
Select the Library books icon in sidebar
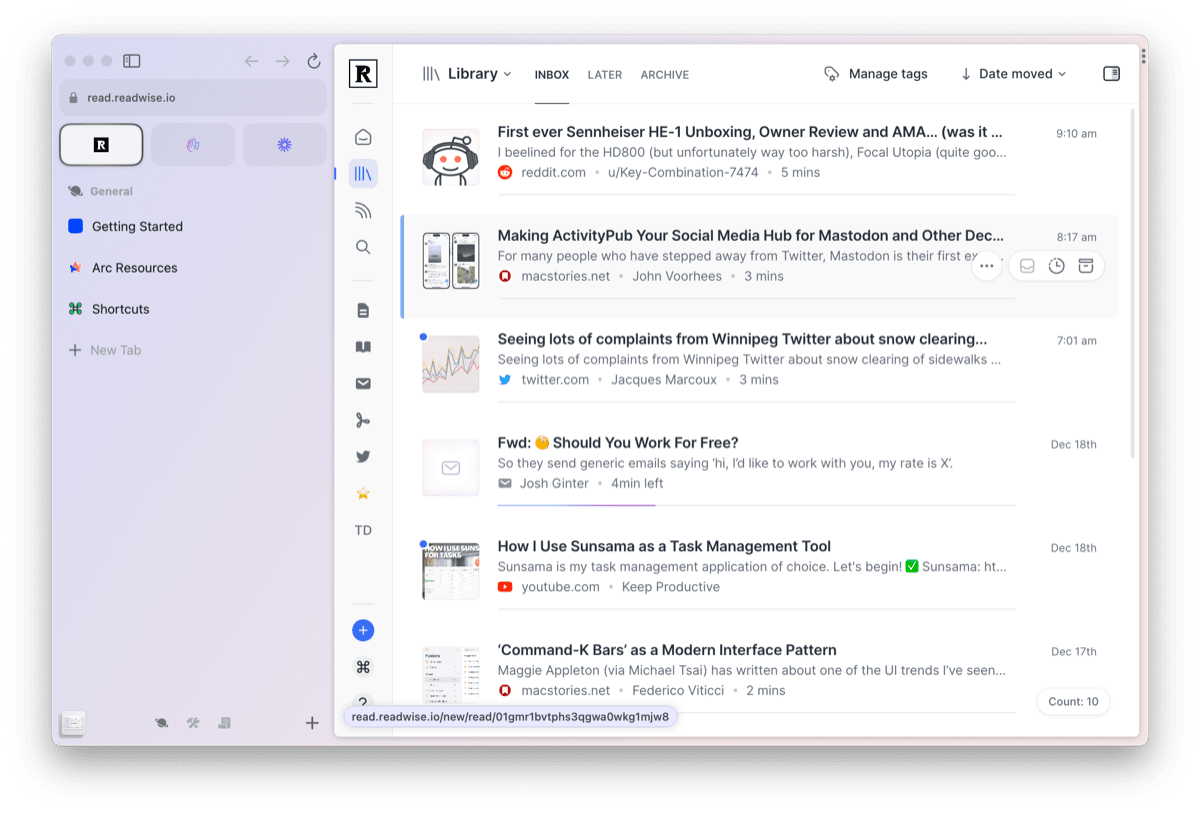pos(363,174)
